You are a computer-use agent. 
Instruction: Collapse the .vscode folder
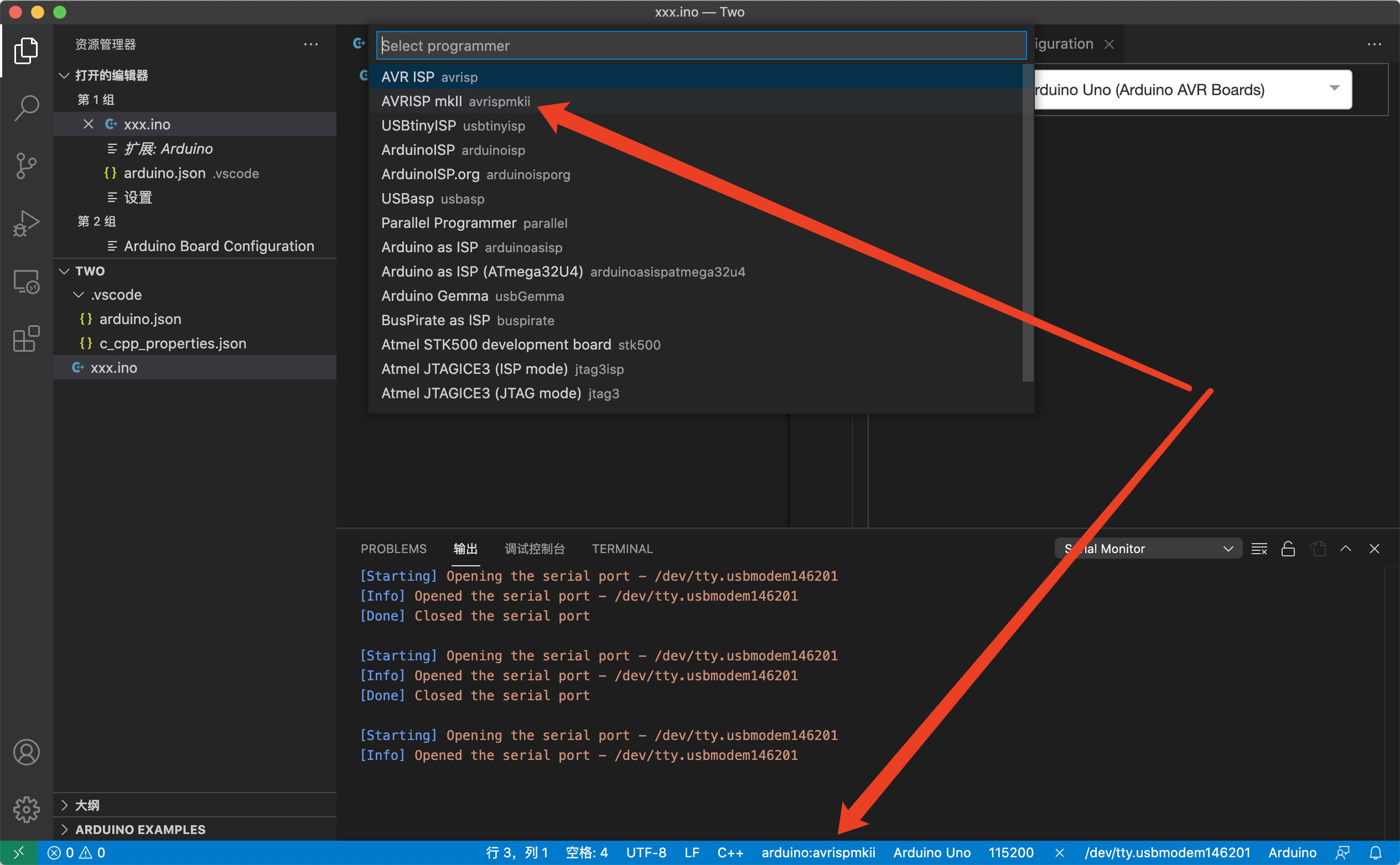pos(116,295)
